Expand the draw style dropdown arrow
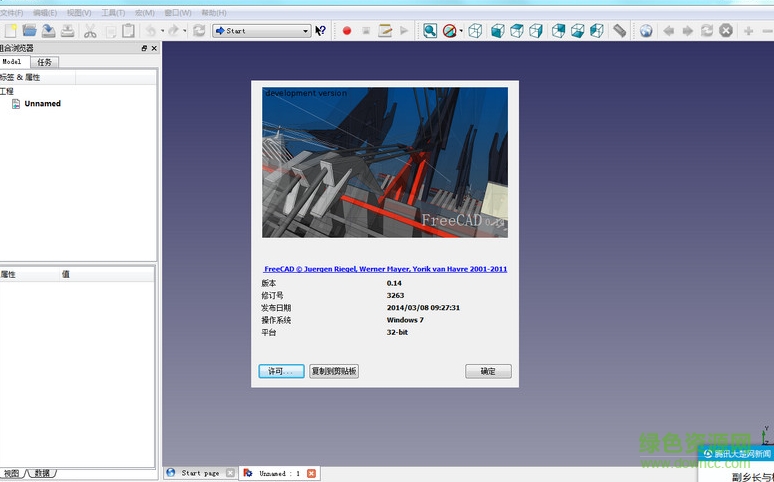Image resolution: width=774 pixels, height=482 pixels. pyautogui.click(x=461, y=31)
